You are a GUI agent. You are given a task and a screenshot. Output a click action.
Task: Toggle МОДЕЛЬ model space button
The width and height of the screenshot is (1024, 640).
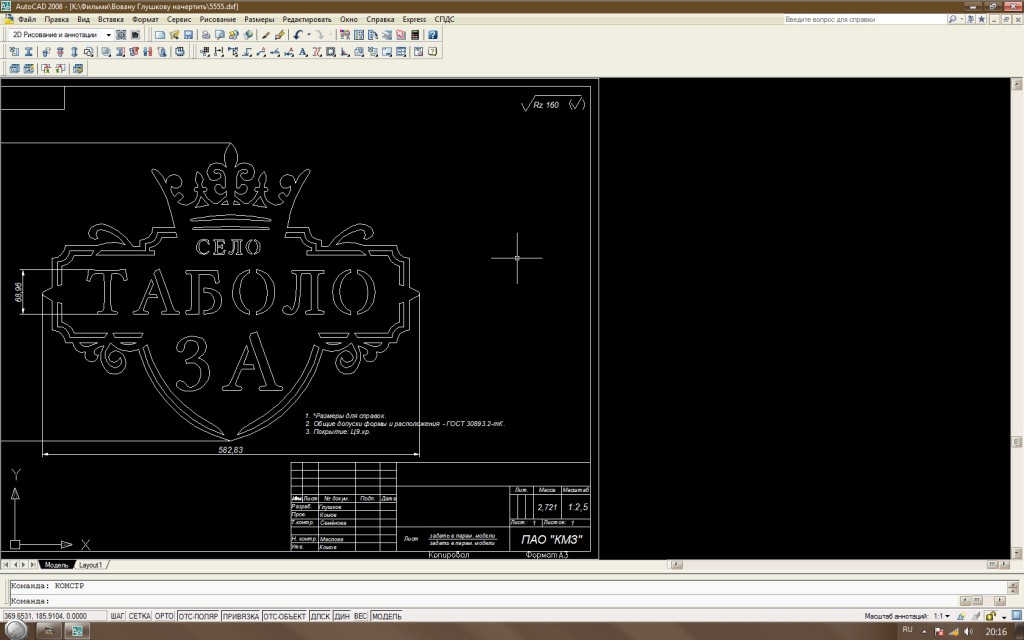[387, 616]
